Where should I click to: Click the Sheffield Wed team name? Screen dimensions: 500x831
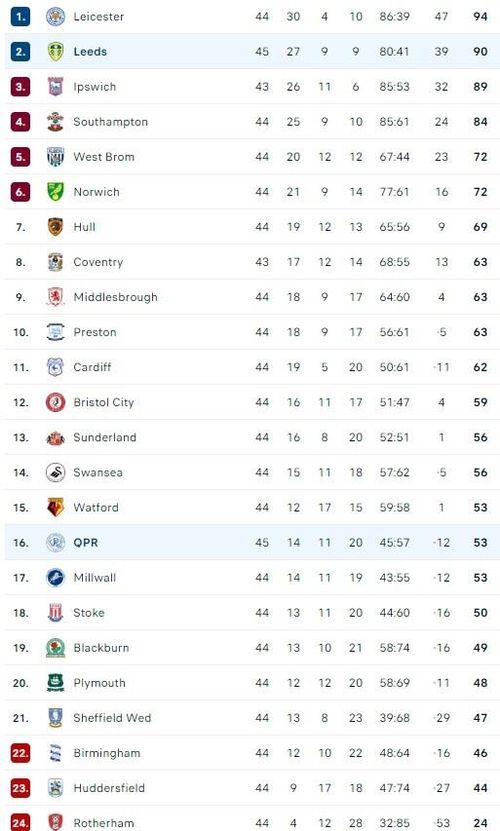coord(112,718)
